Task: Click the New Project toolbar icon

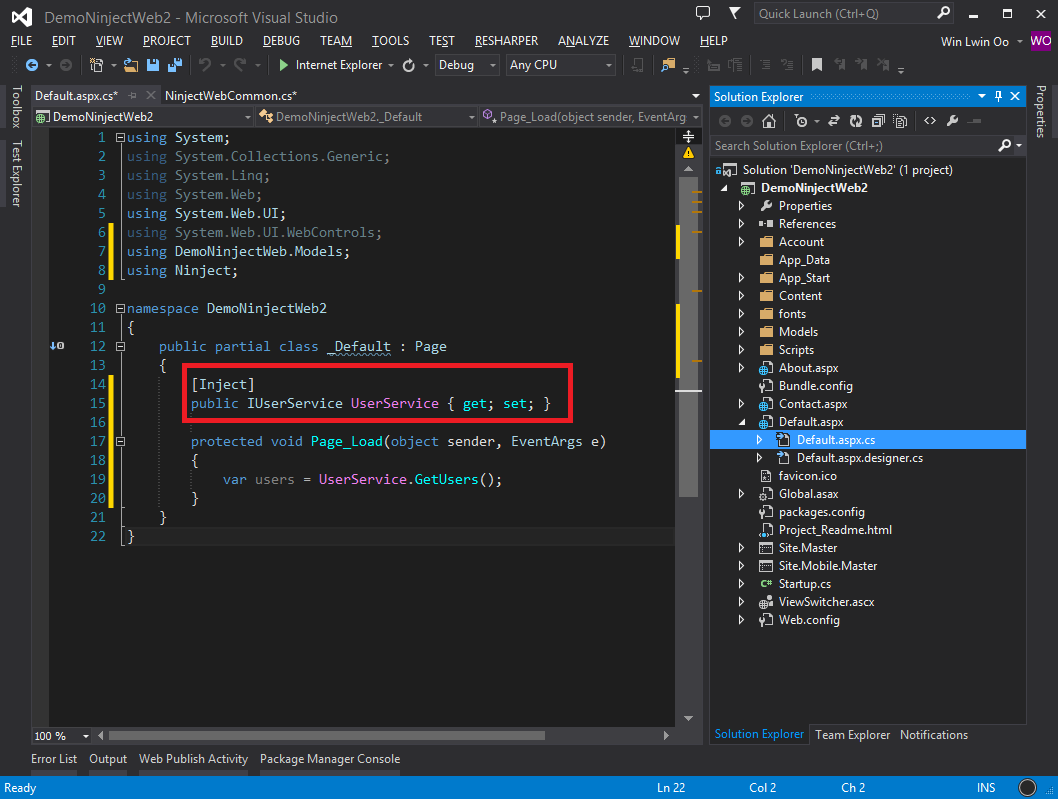Action: (96, 65)
